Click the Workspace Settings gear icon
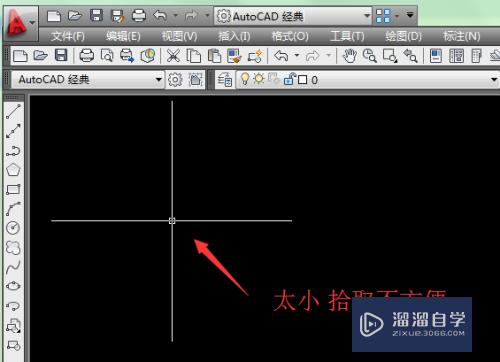 tap(175, 80)
